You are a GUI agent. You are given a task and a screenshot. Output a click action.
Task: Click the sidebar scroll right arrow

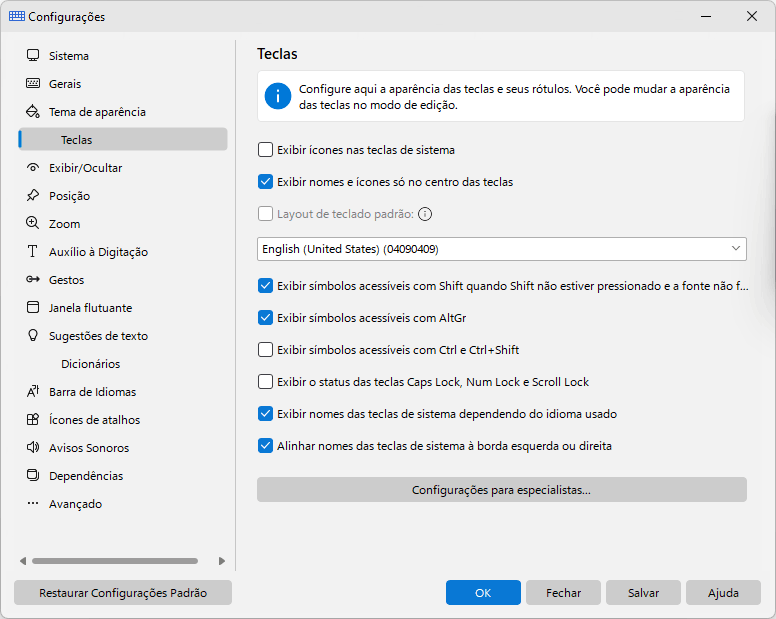(222, 561)
